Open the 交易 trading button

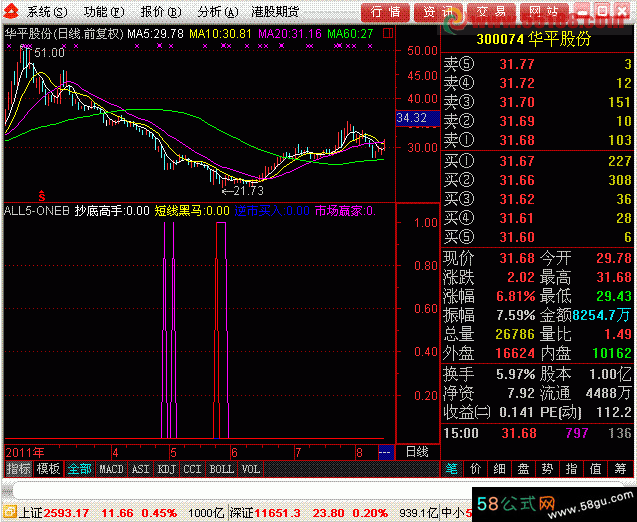coord(491,12)
